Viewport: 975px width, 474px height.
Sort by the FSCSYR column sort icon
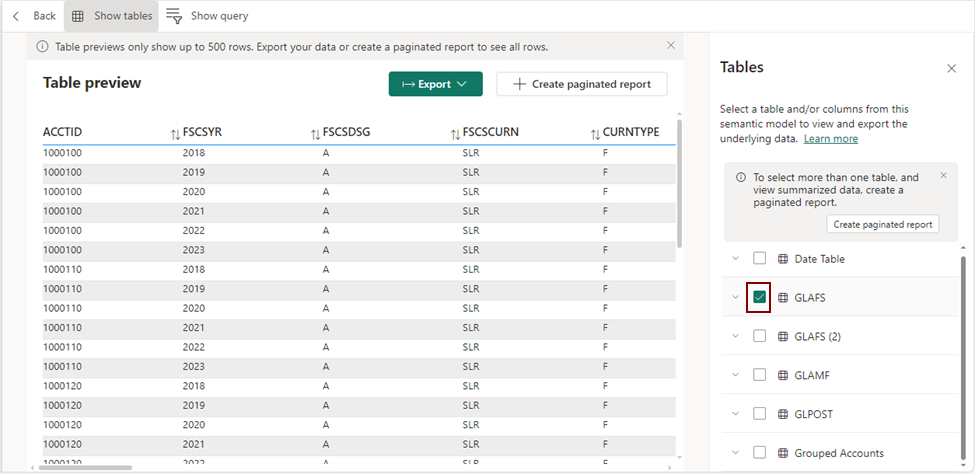coord(175,133)
